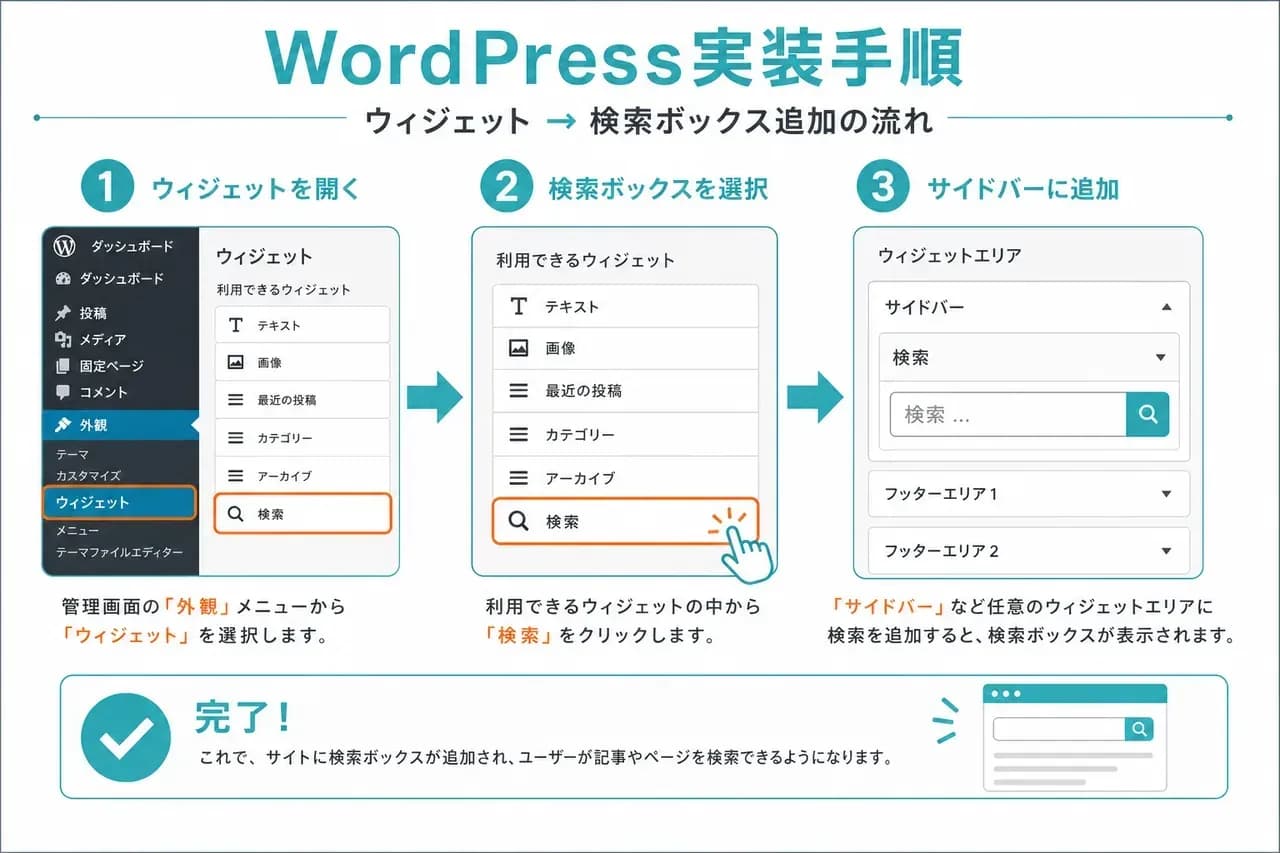Viewport: 1280px width, 853px height.
Task: Click the magnifier icon beside 検索 in step 1
Action: pyautogui.click(x=236, y=514)
